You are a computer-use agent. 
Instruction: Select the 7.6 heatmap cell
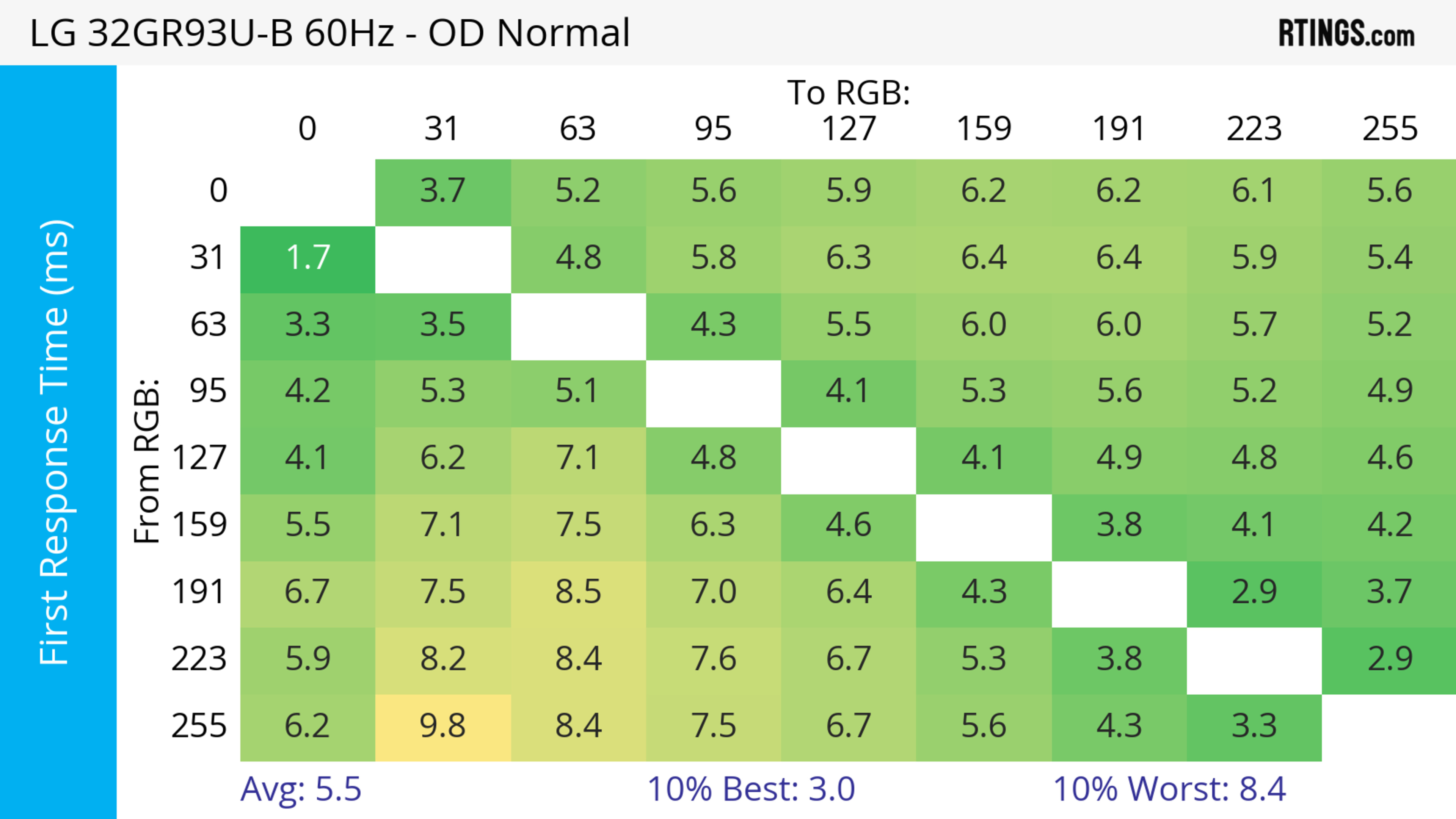713,659
